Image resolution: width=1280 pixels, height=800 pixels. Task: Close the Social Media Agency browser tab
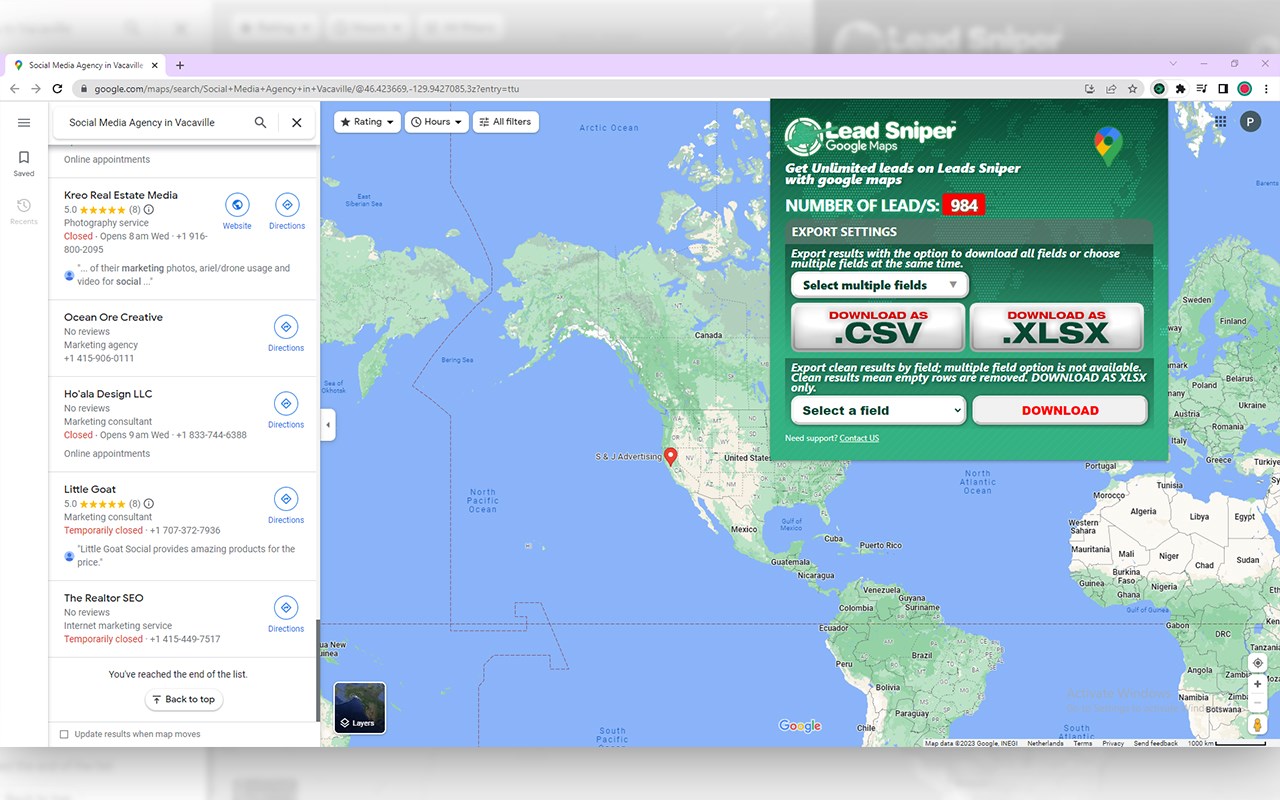[154, 65]
